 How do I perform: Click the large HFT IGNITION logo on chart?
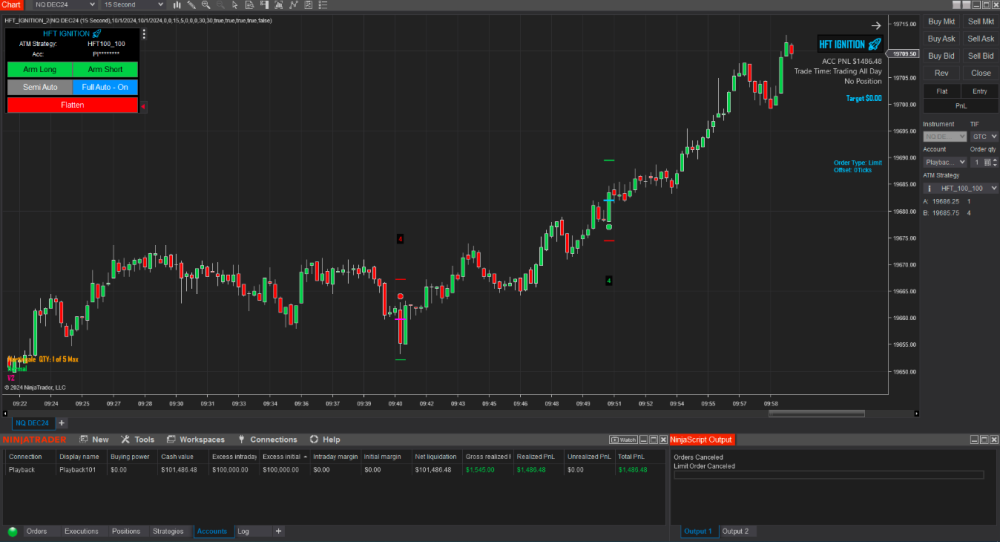coord(850,44)
